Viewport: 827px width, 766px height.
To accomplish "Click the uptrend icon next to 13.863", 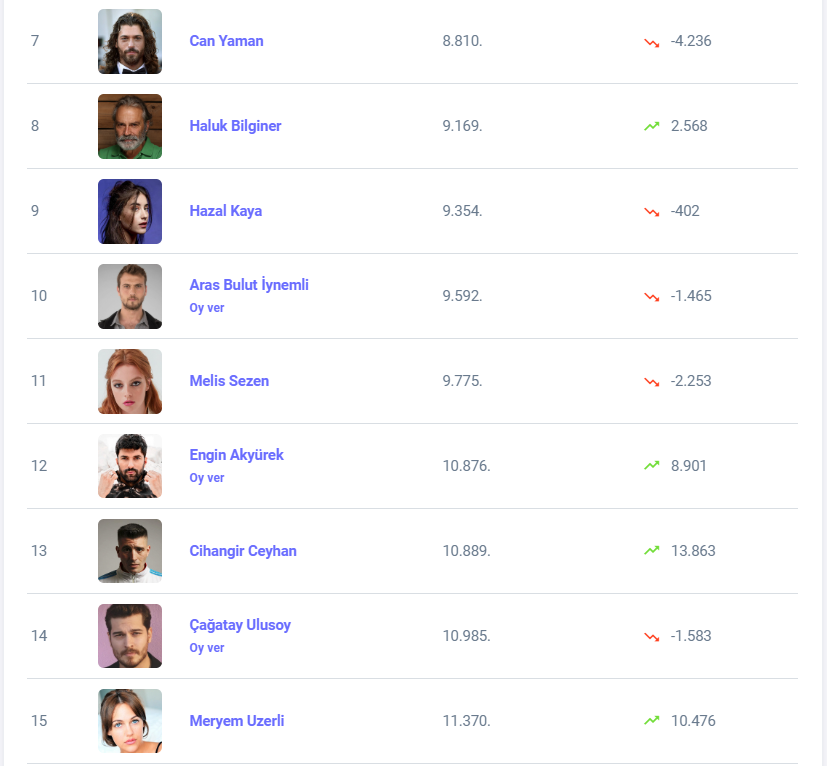I will coord(652,551).
